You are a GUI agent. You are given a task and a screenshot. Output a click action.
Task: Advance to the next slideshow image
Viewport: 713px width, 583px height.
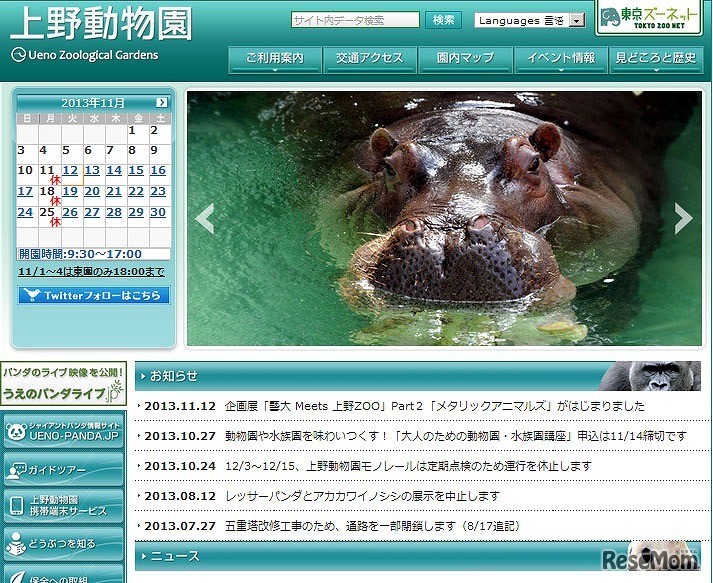pyautogui.click(x=684, y=218)
